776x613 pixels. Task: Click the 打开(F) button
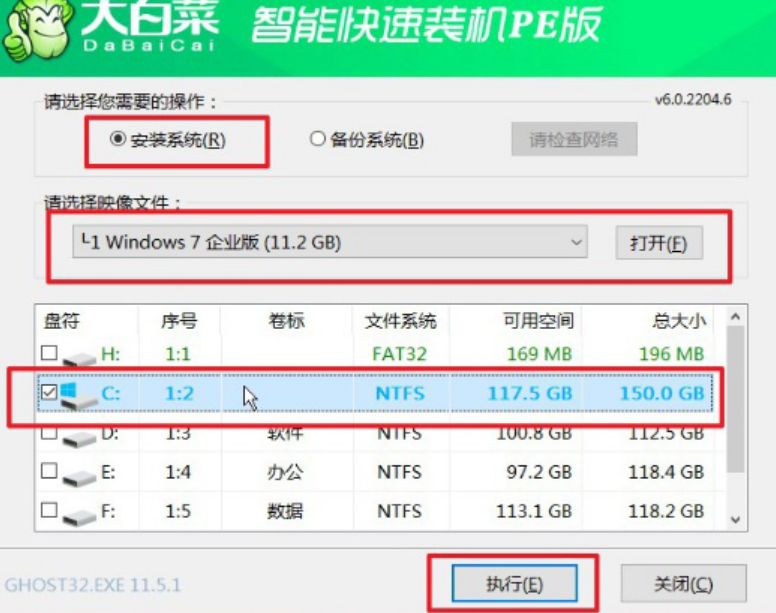pos(659,243)
